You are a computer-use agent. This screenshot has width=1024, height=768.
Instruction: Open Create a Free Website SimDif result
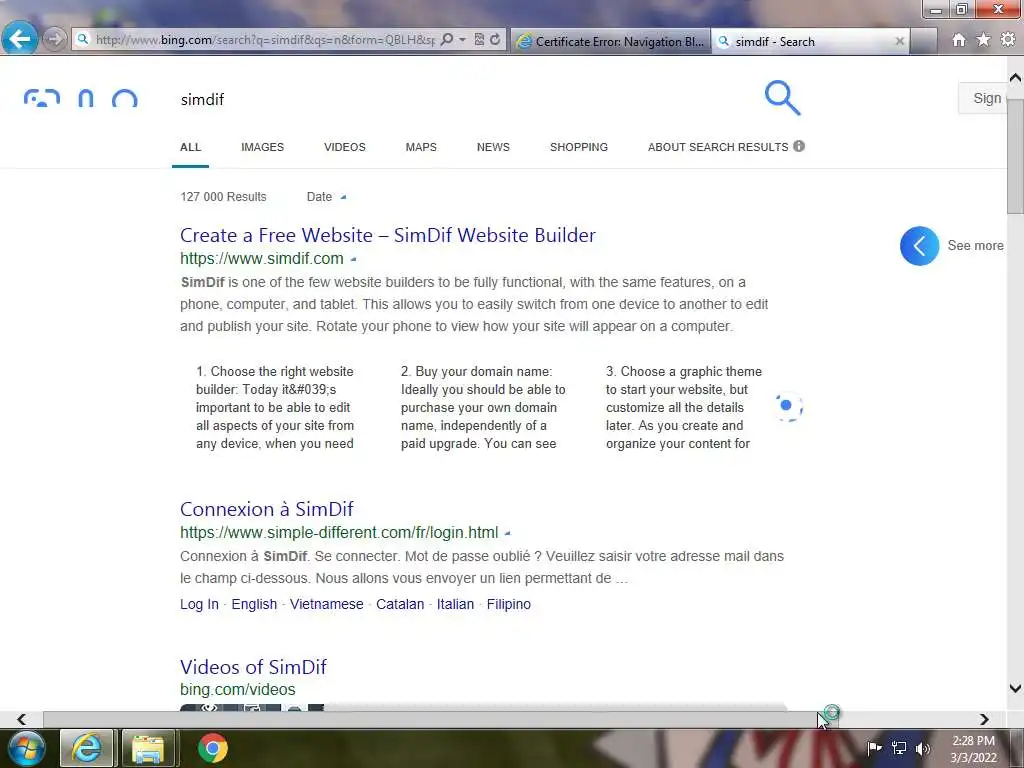pos(387,235)
